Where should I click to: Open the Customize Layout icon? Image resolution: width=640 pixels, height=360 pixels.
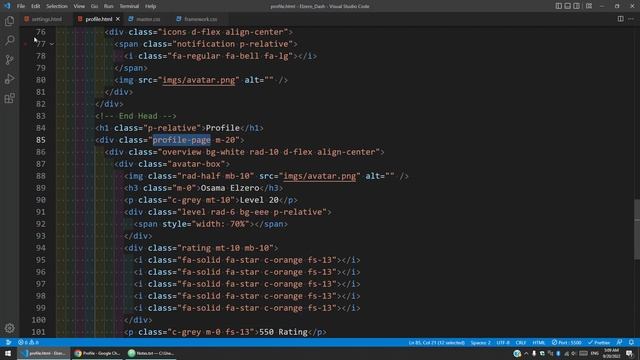pos(589,6)
